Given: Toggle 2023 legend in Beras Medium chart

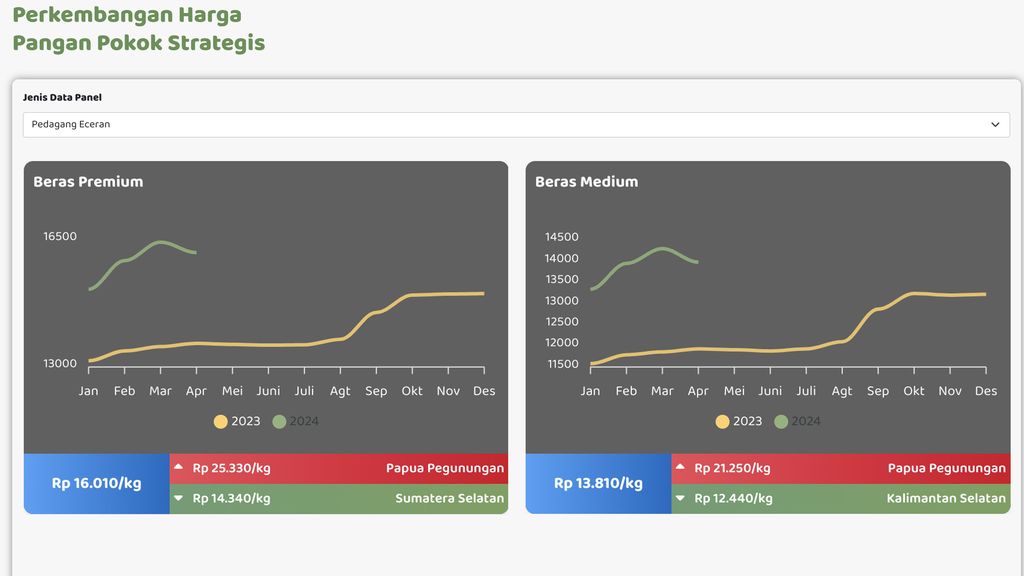Looking at the screenshot, I should (x=739, y=421).
